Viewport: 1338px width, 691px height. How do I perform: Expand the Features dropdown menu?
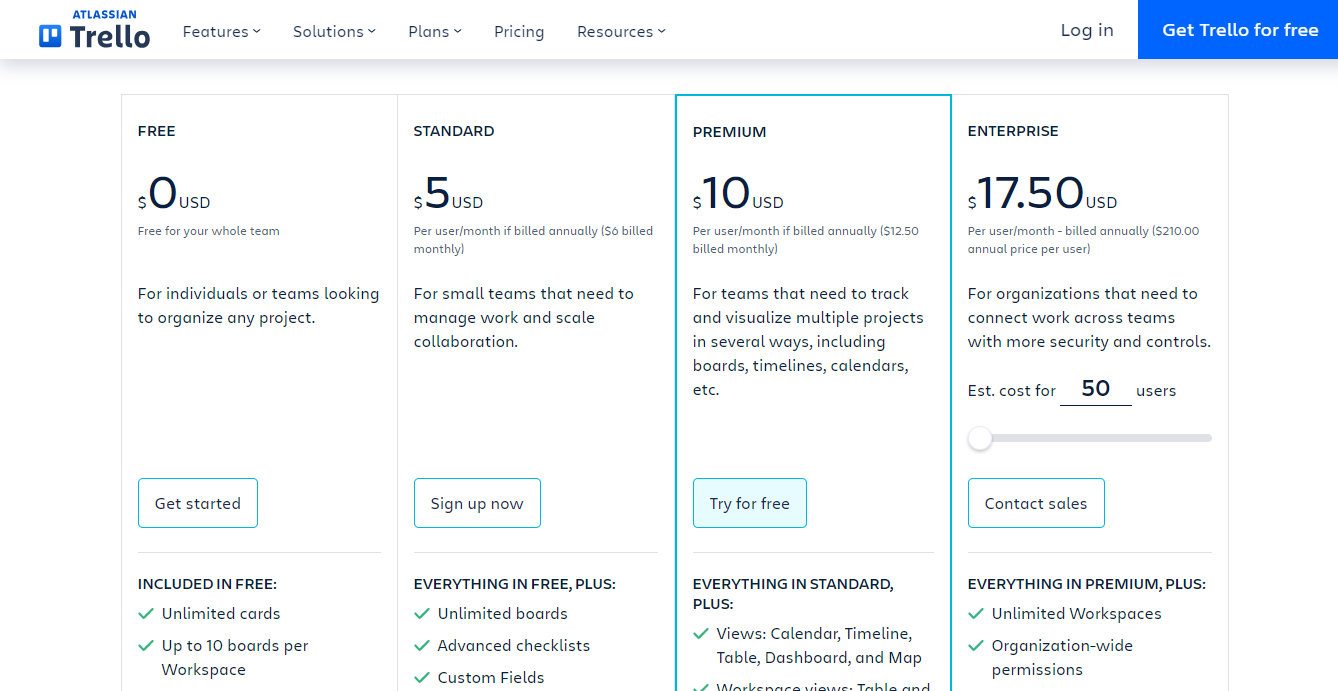pos(221,31)
